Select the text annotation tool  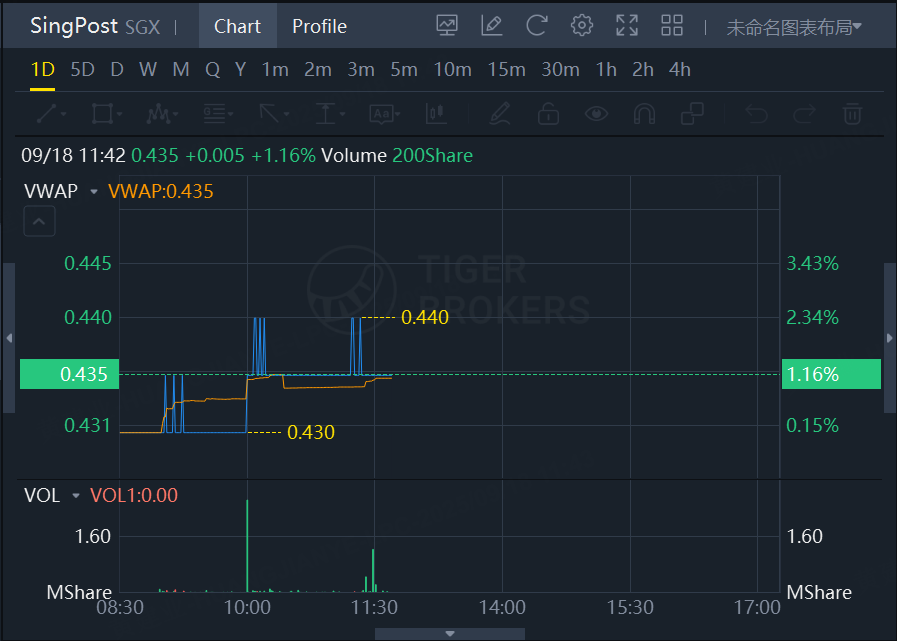pyautogui.click(x=384, y=113)
